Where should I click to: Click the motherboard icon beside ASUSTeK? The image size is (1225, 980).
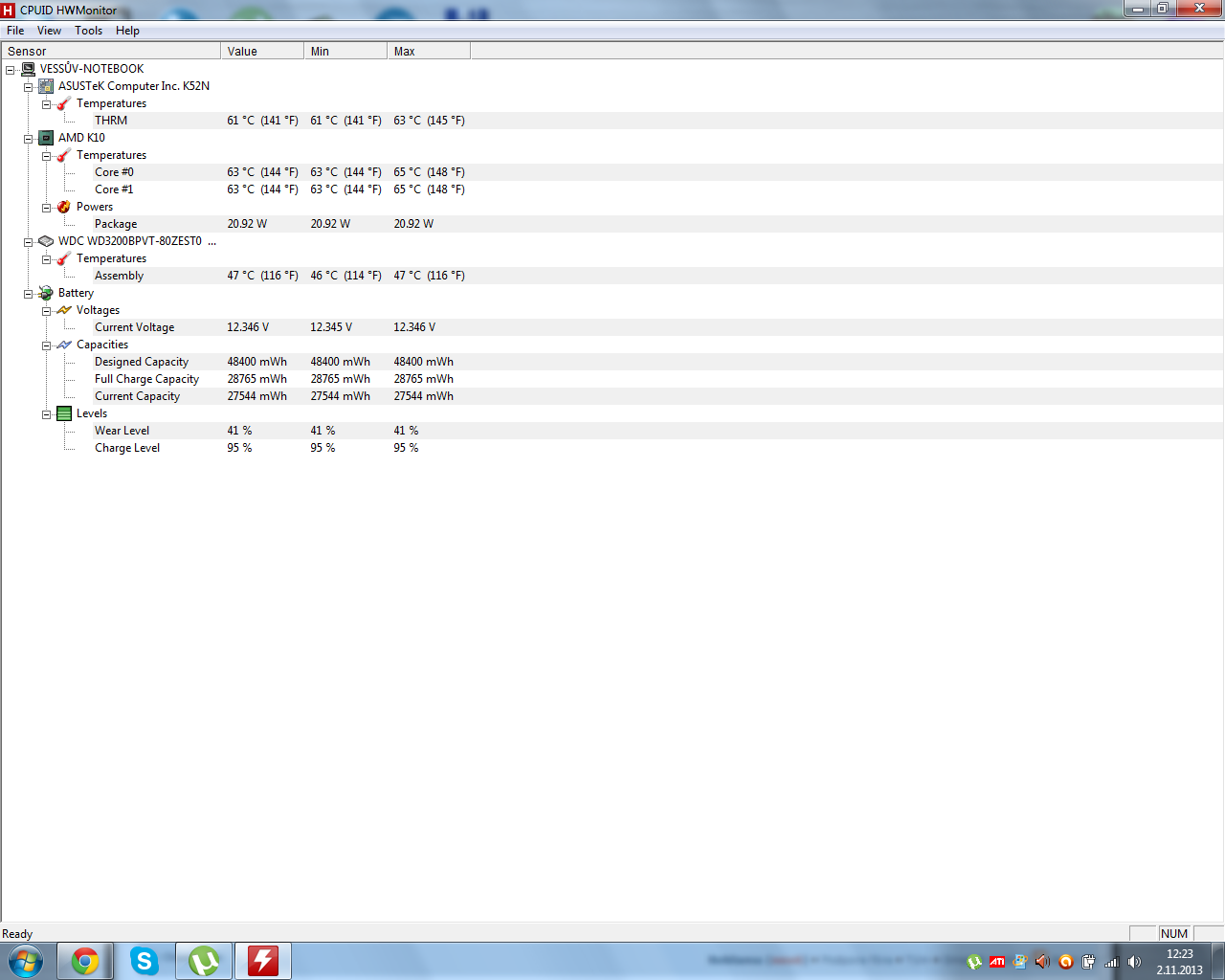click(46, 86)
